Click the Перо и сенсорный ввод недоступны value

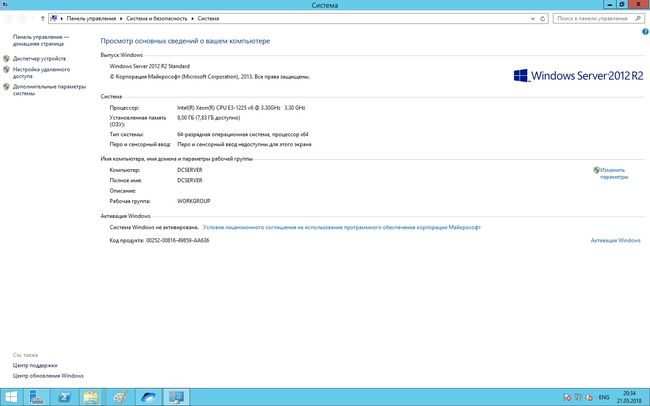click(x=244, y=144)
